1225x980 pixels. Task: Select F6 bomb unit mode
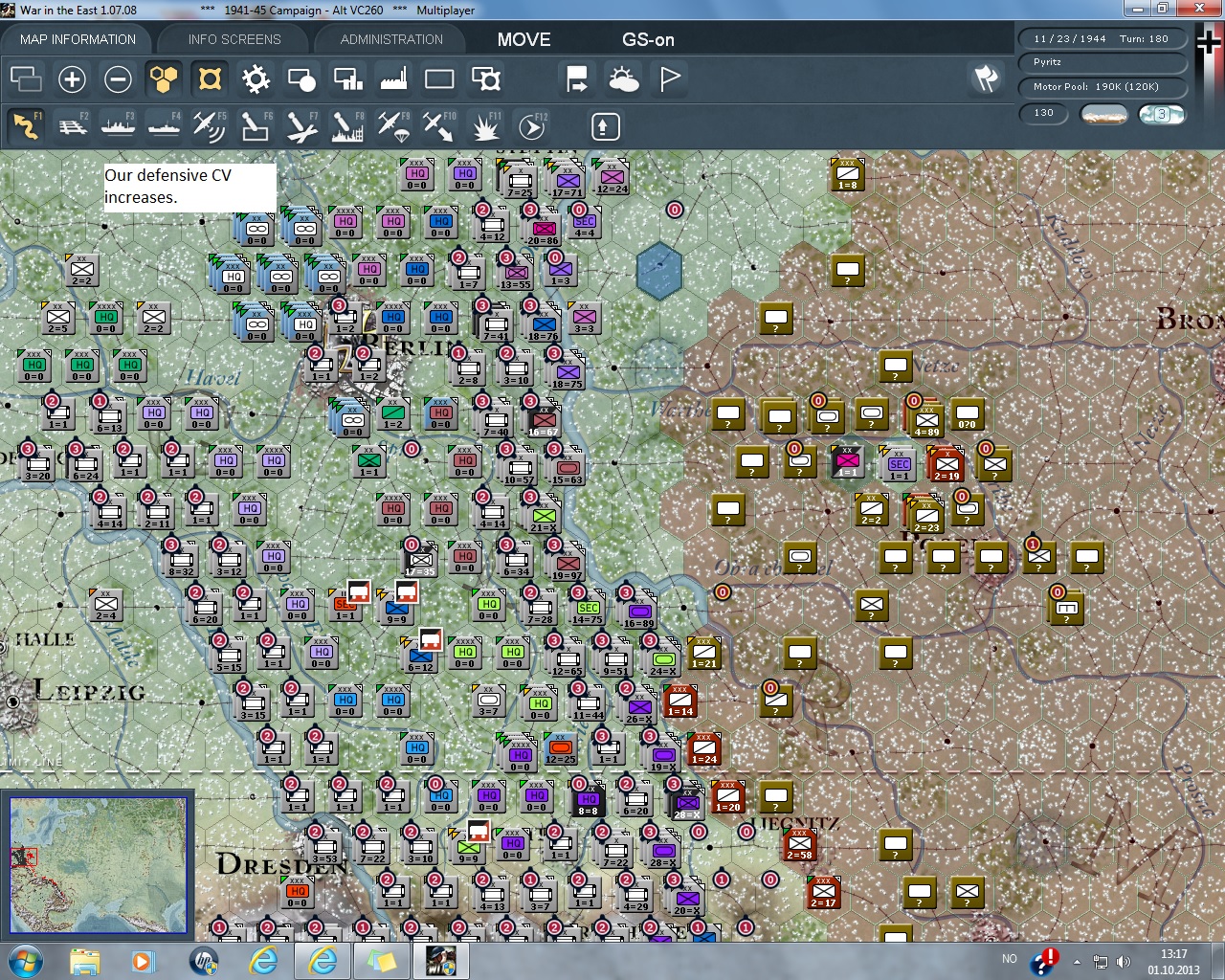tap(255, 126)
